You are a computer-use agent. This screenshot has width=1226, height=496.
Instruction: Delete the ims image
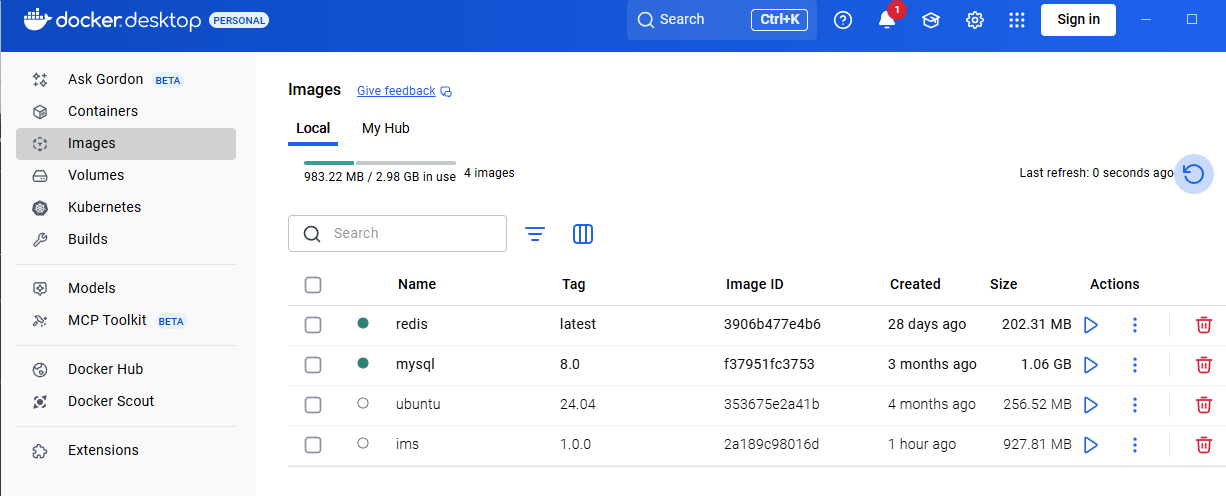pyautogui.click(x=1204, y=445)
